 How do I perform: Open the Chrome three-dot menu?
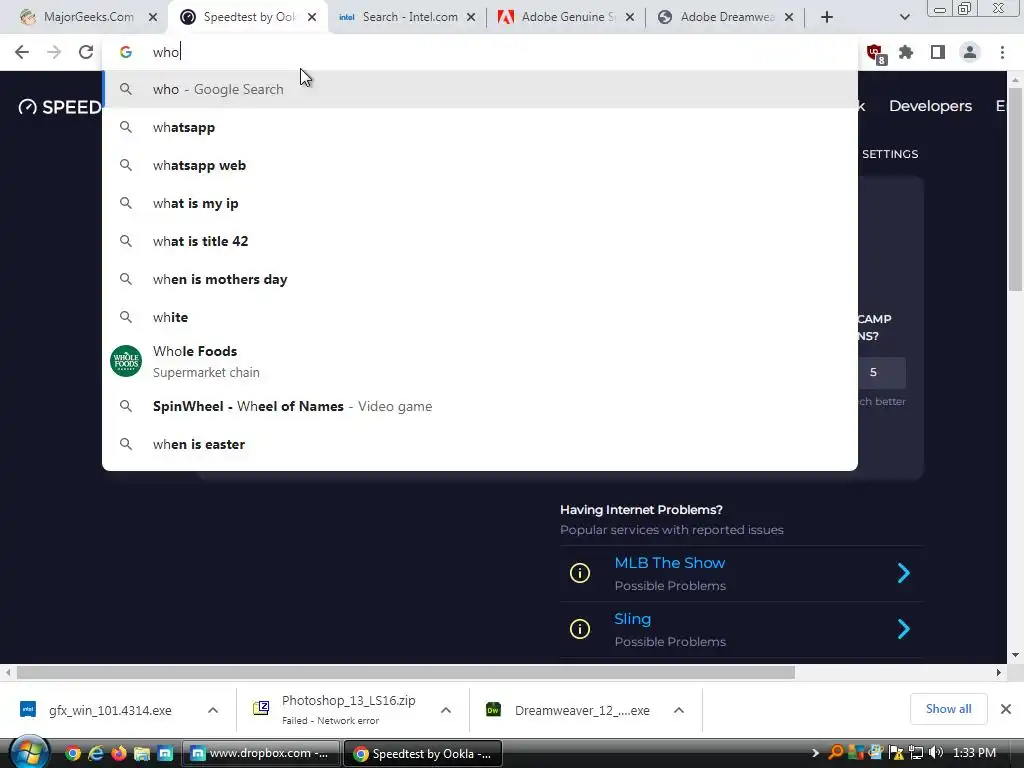click(1002, 52)
